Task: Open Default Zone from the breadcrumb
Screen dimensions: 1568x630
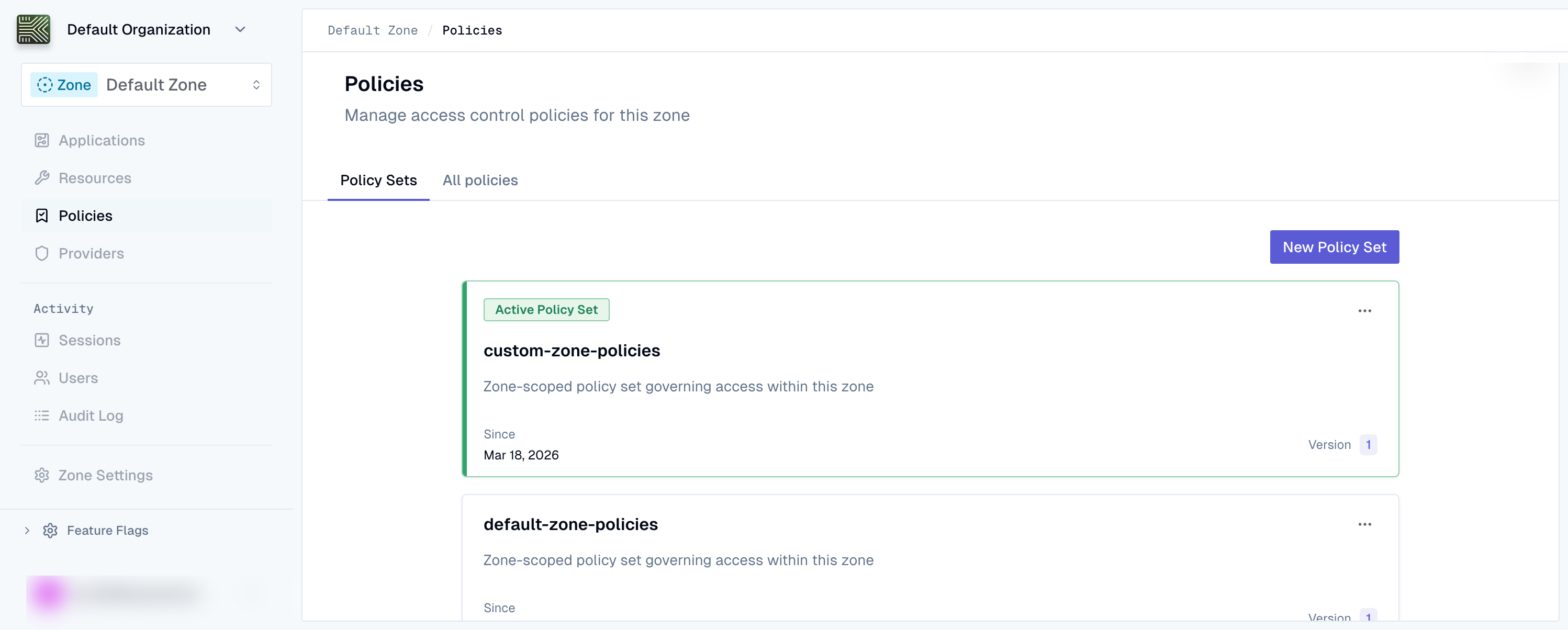Action: click(373, 30)
